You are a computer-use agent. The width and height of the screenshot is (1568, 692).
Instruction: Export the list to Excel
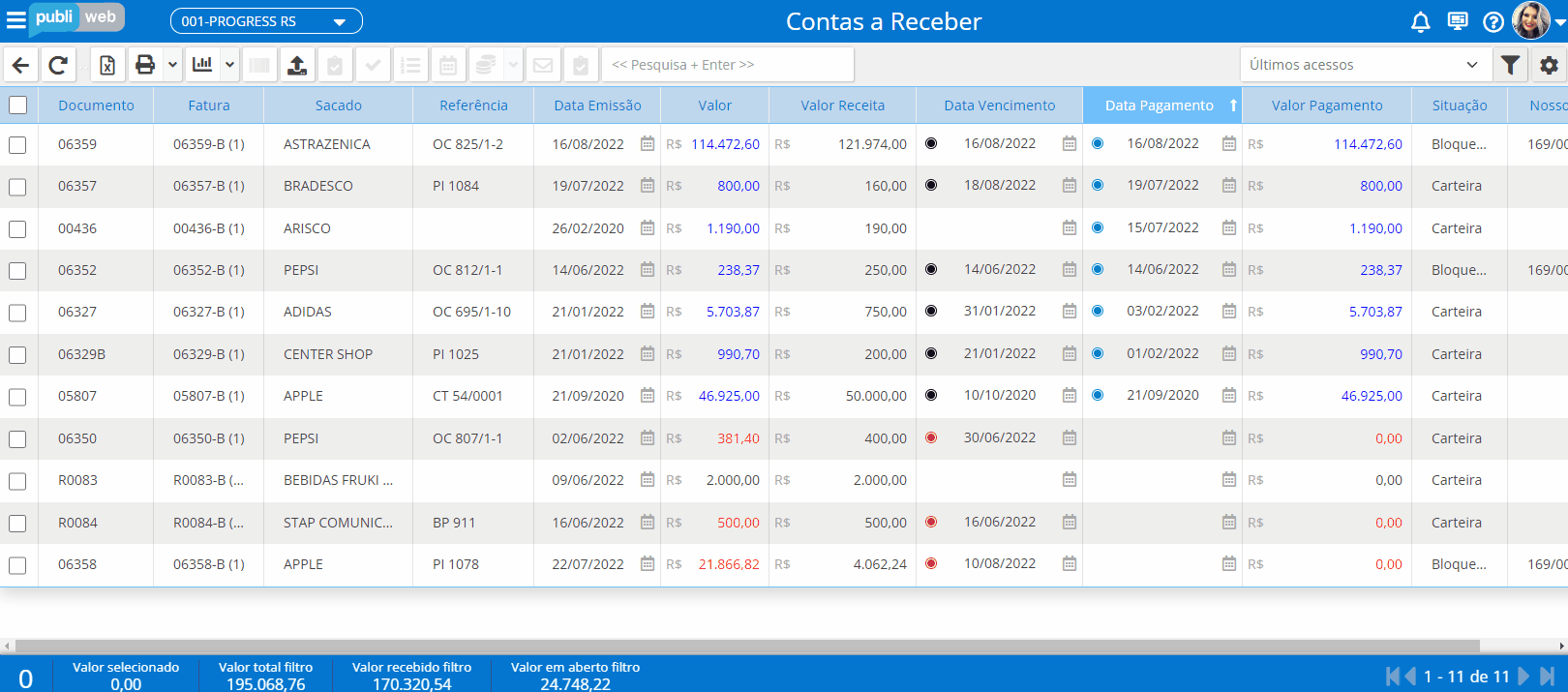pyautogui.click(x=107, y=65)
